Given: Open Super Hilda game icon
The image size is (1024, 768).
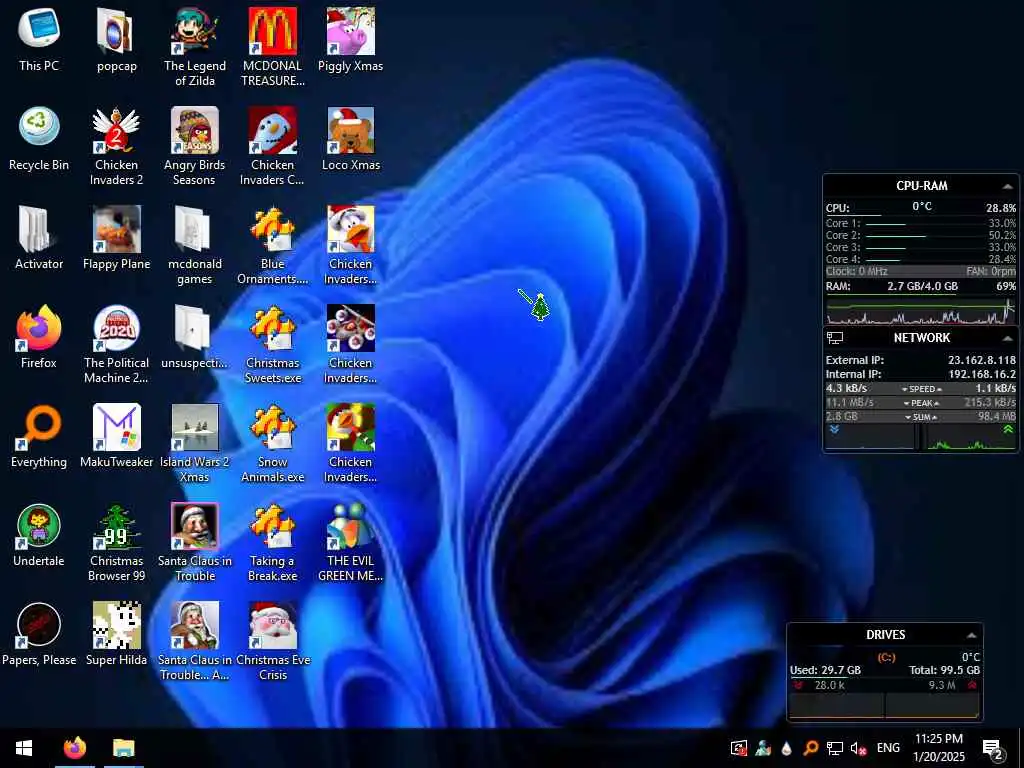Looking at the screenshot, I should click(x=116, y=635).
